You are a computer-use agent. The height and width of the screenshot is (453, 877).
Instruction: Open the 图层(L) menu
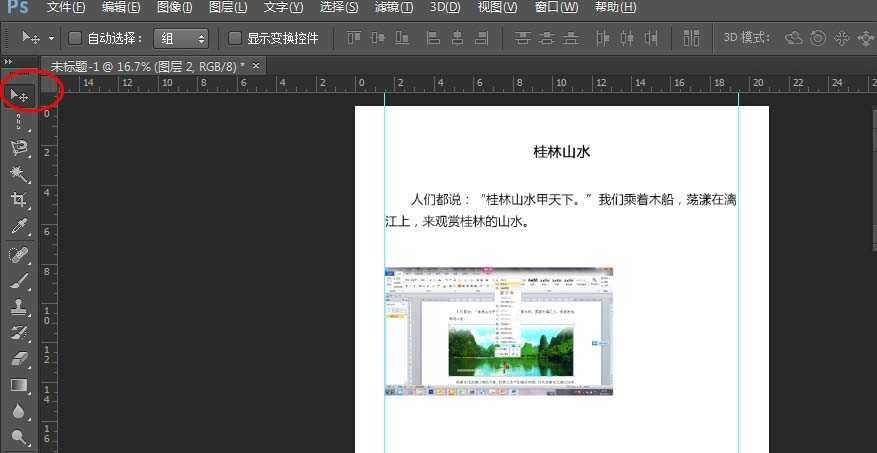[x=227, y=8]
